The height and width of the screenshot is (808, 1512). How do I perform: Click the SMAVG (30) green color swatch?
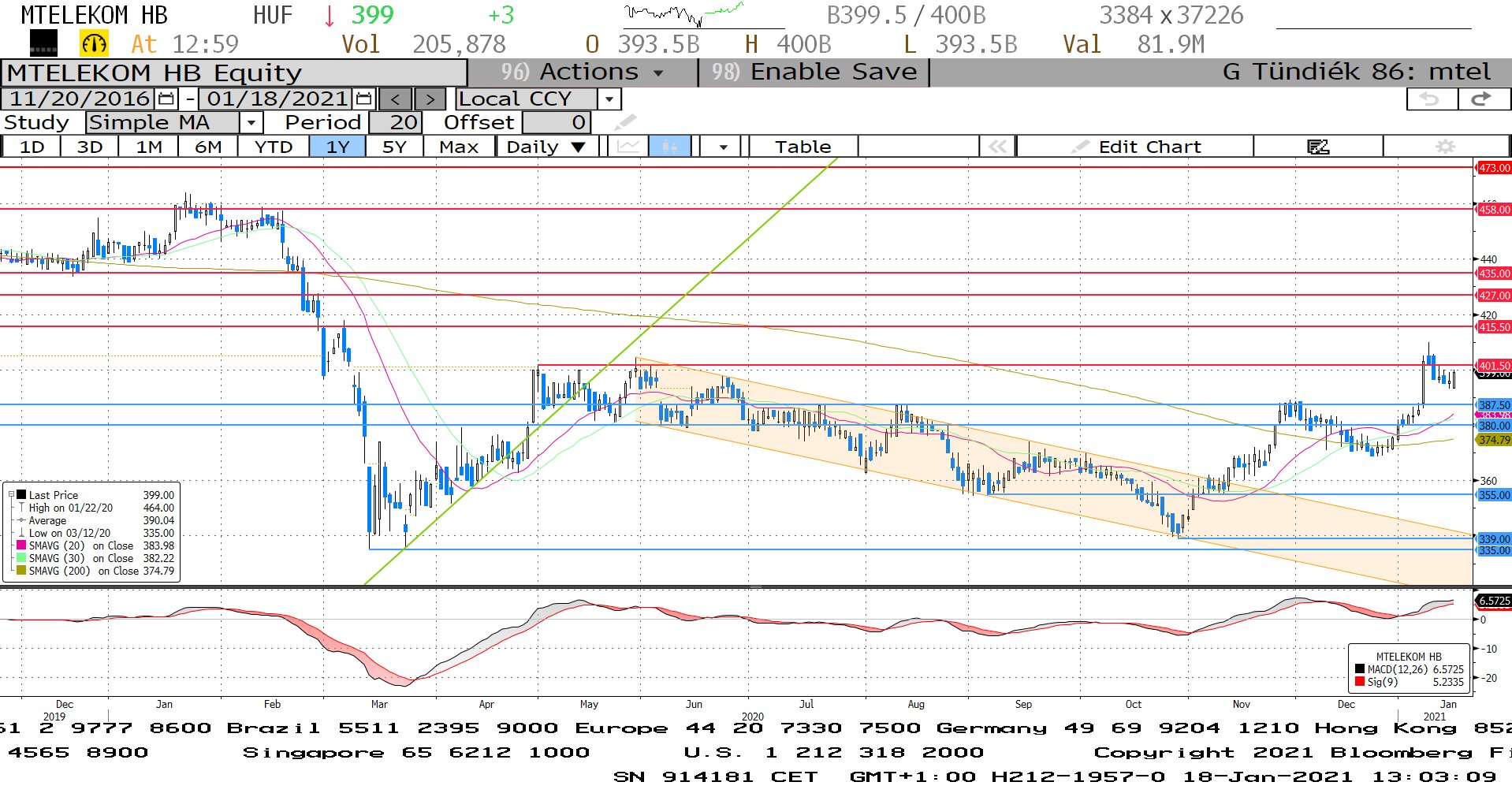click(21, 558)
